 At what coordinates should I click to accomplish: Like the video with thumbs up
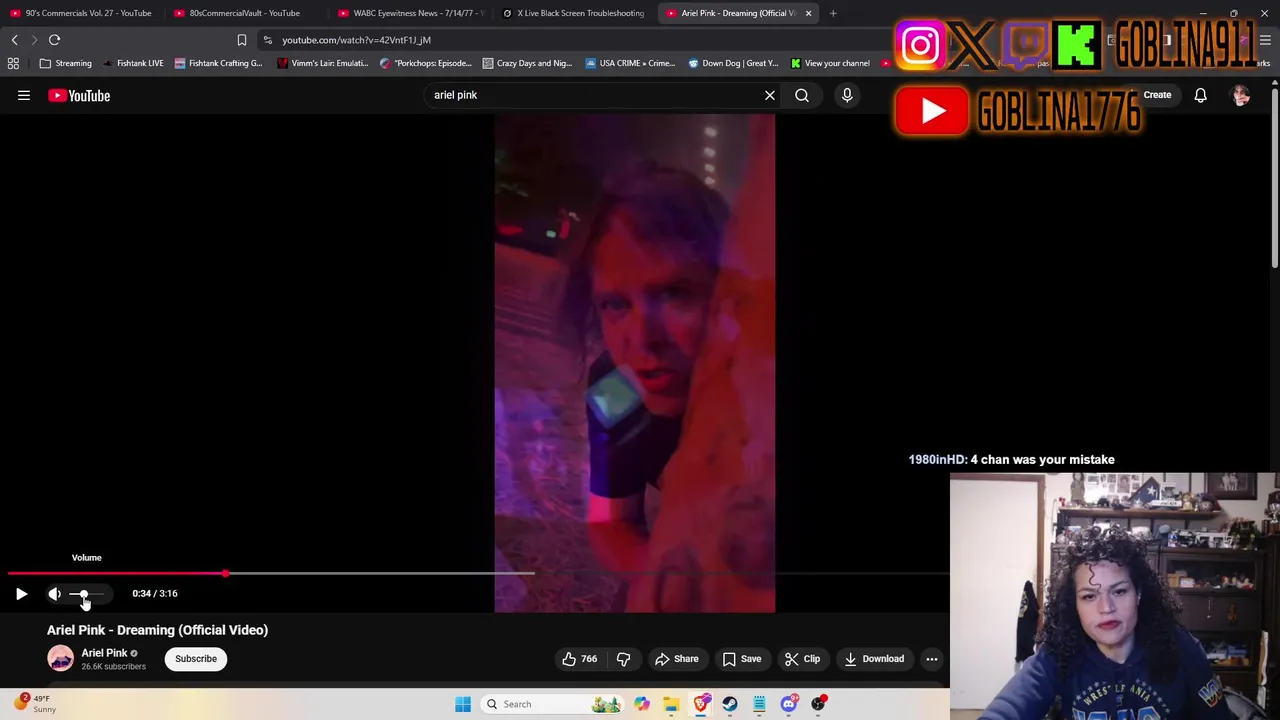coord(579,659)
